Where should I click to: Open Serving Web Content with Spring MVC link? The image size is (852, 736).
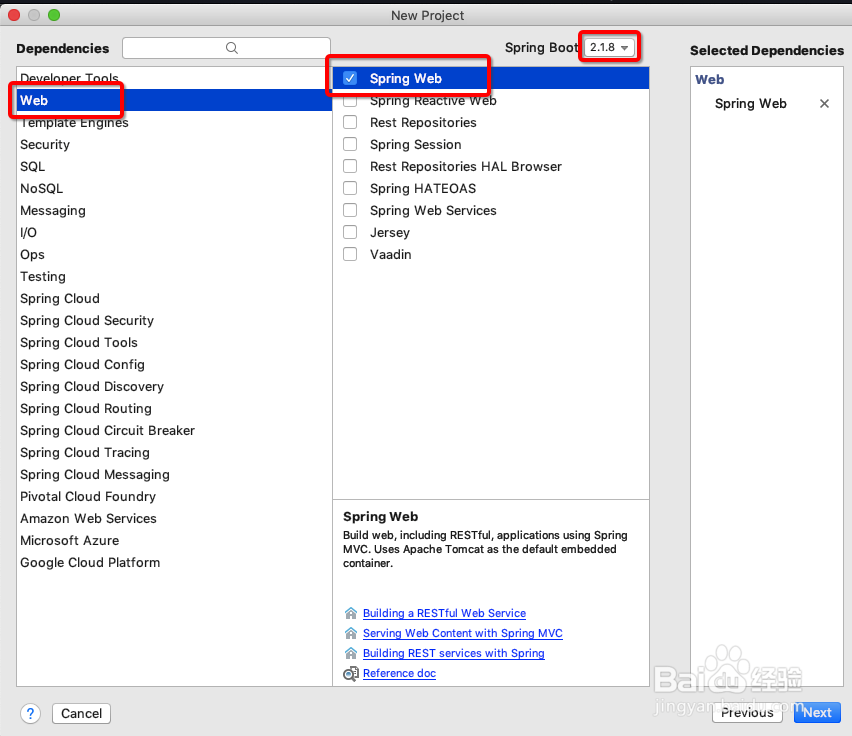point(463,633)
